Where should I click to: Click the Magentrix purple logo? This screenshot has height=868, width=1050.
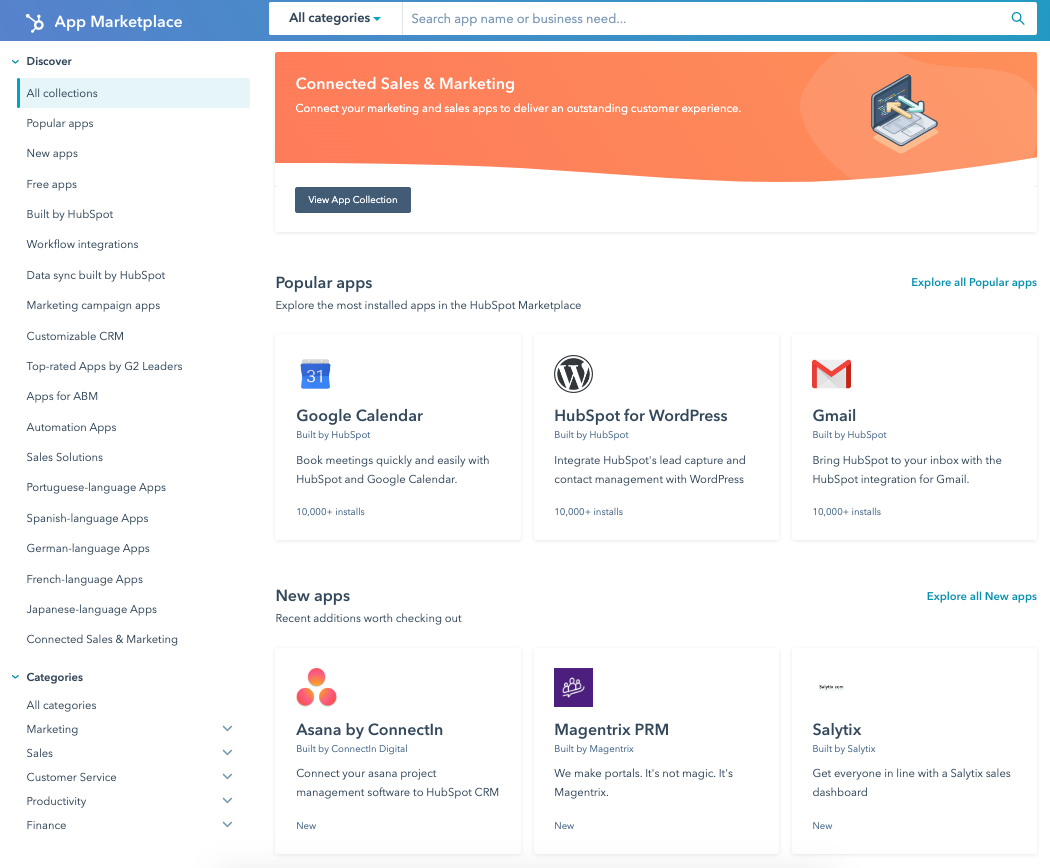tap(573, 687)
